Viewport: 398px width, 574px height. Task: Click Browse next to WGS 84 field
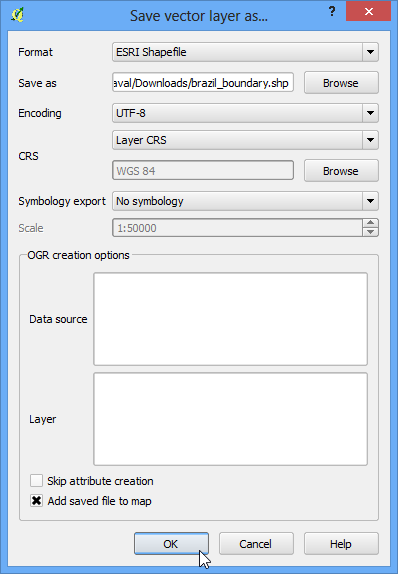pos(341,171)
